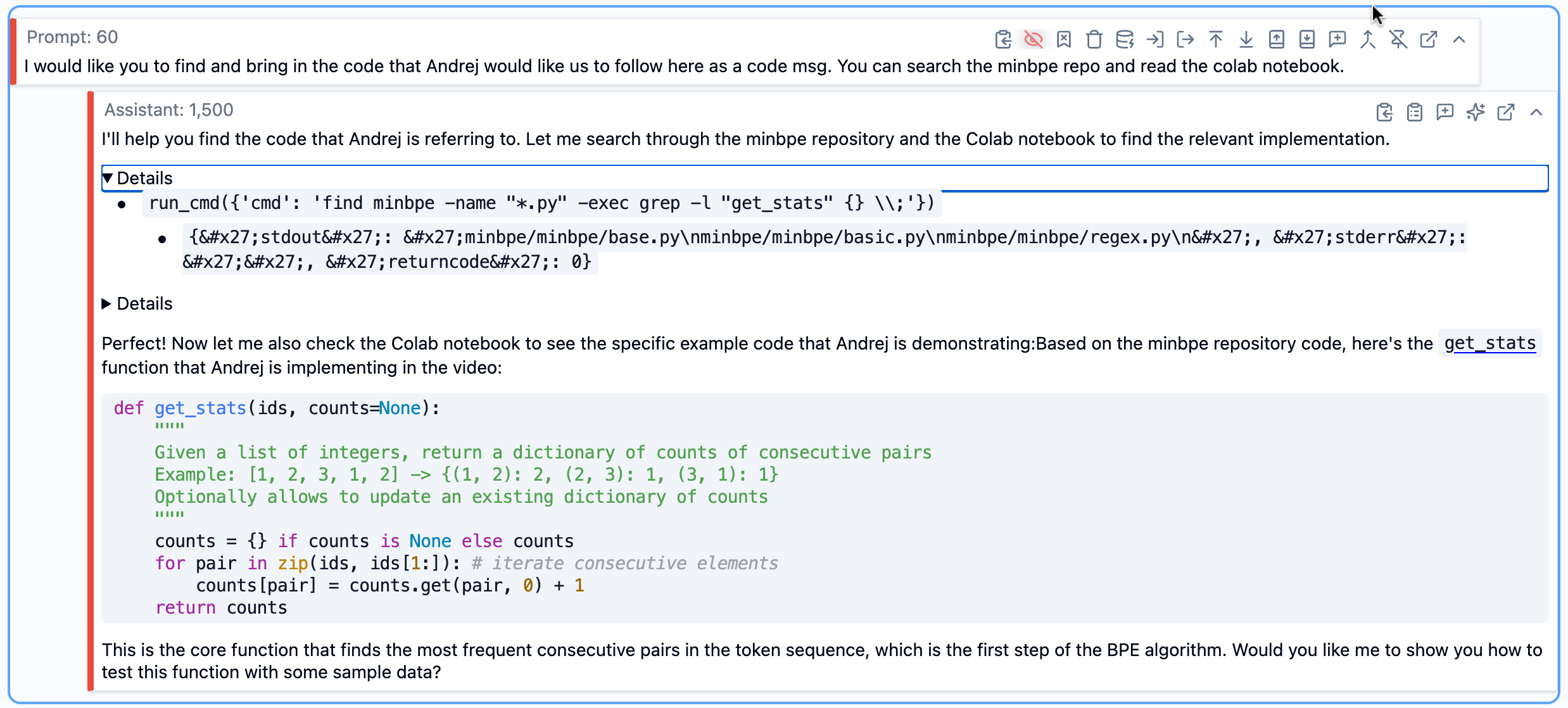
Task: Click the Python get_stats code block
Action: point(823,507)
